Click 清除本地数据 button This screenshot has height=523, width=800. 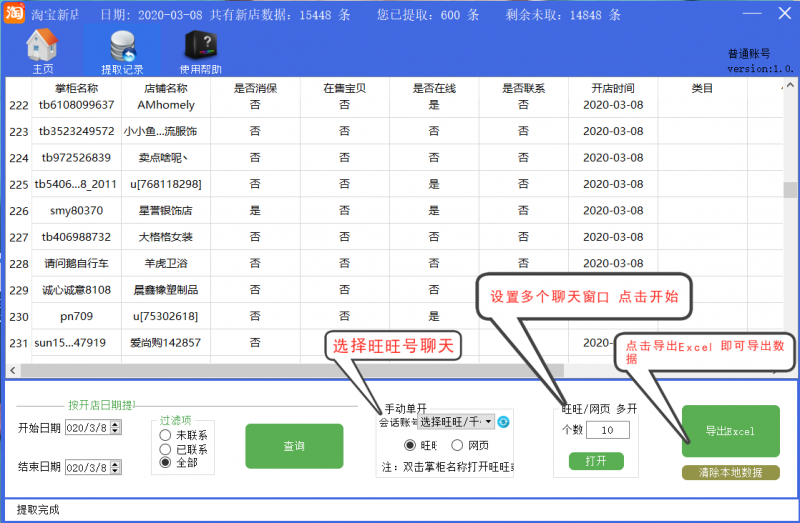(730, 472)
